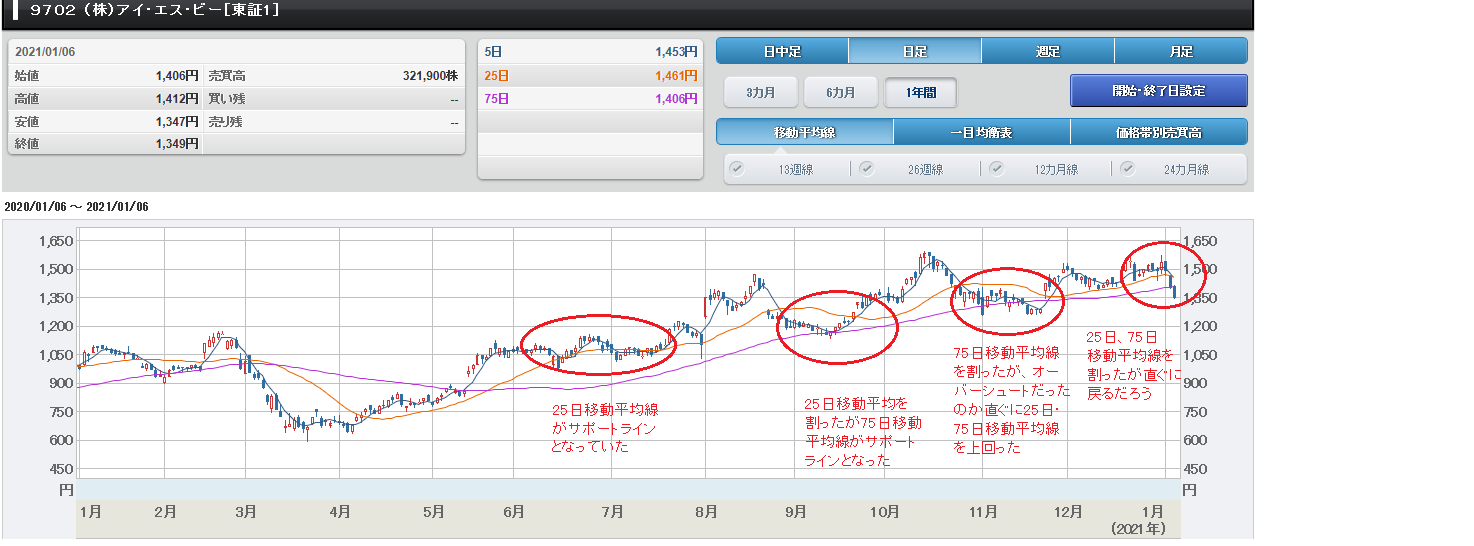Click the 4月 marker on timeline axis

340,512
